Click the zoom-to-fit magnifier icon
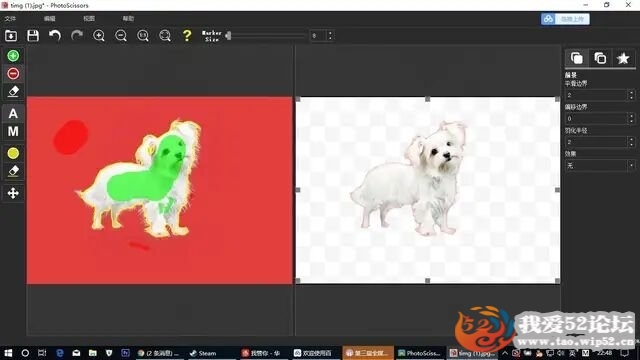The height and width of the screenshot is (360, 640). click(x=165, y=36)
